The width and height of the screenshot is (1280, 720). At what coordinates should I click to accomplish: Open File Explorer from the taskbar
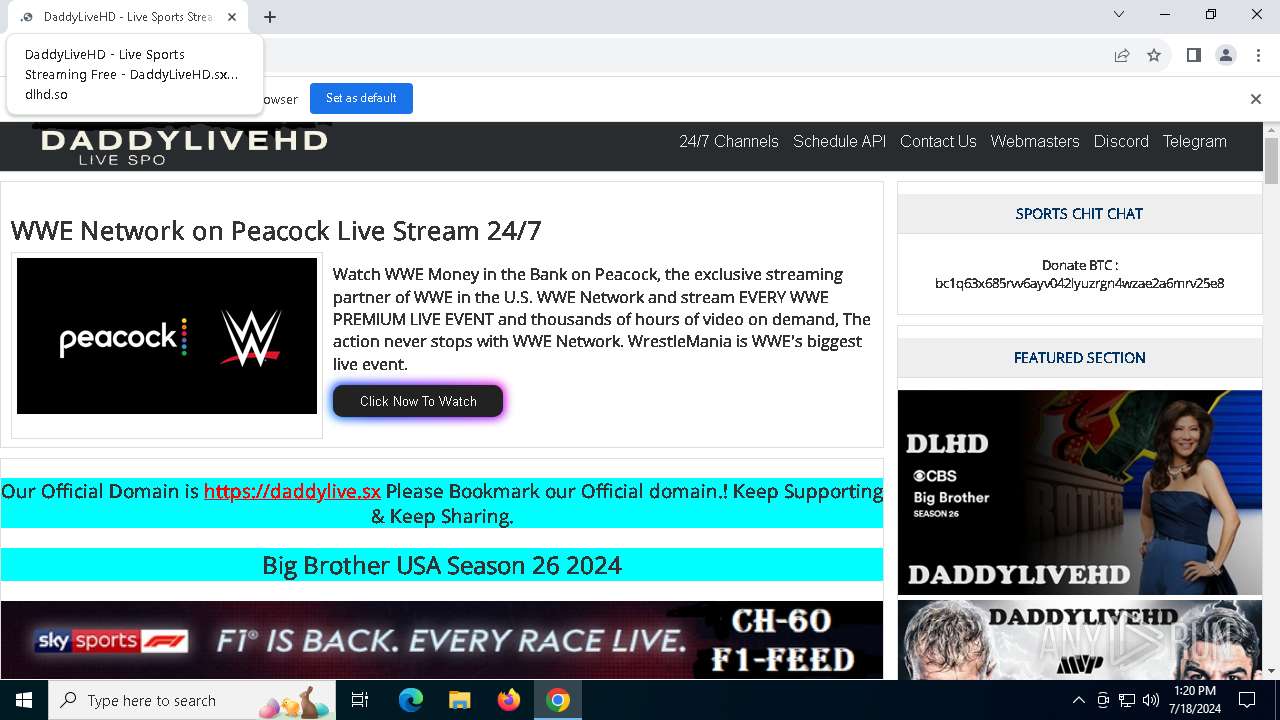[x=460, y=700]
